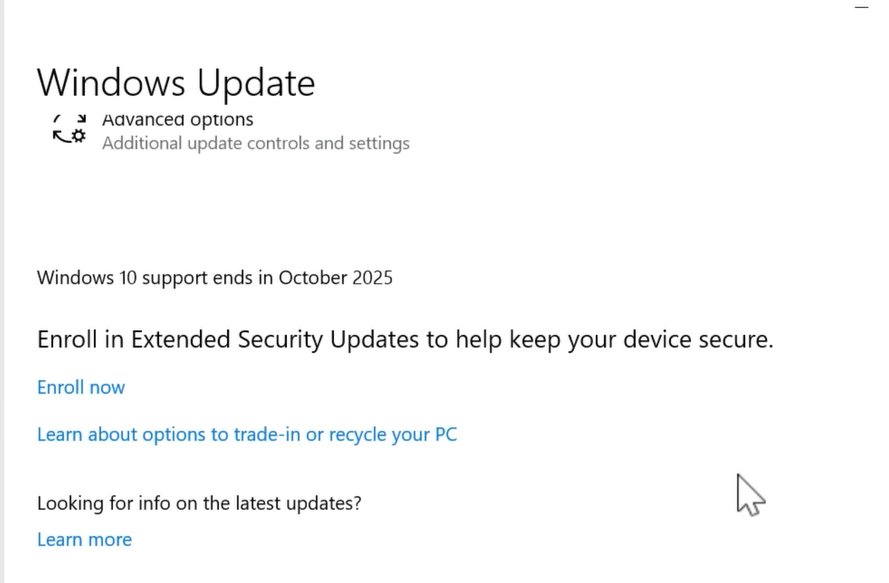The width and height of the screenshot is (889, 583).
Task: Click 'Looking for info on the latest updates?'
Action: 199,503
